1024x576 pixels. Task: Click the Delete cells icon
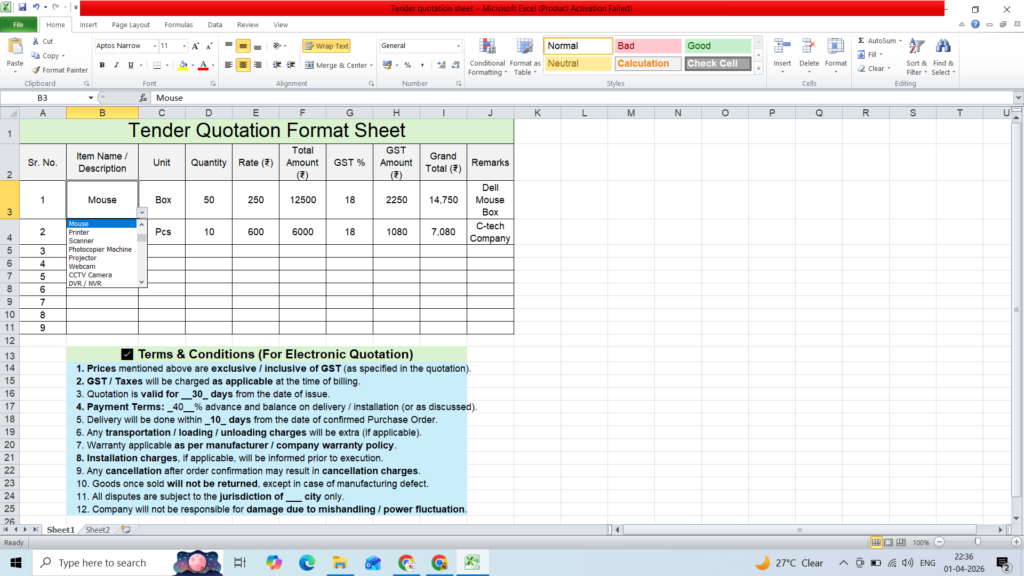(808, 47)
